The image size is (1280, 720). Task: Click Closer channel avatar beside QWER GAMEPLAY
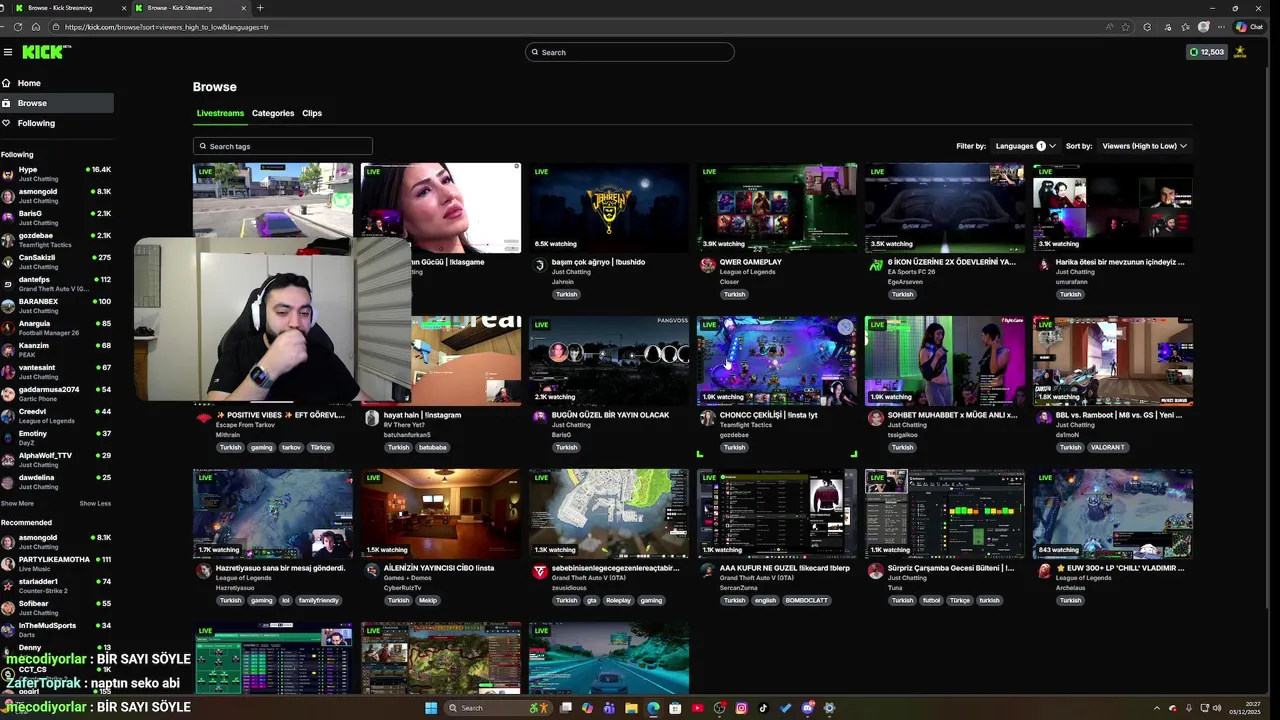point(708,265)
